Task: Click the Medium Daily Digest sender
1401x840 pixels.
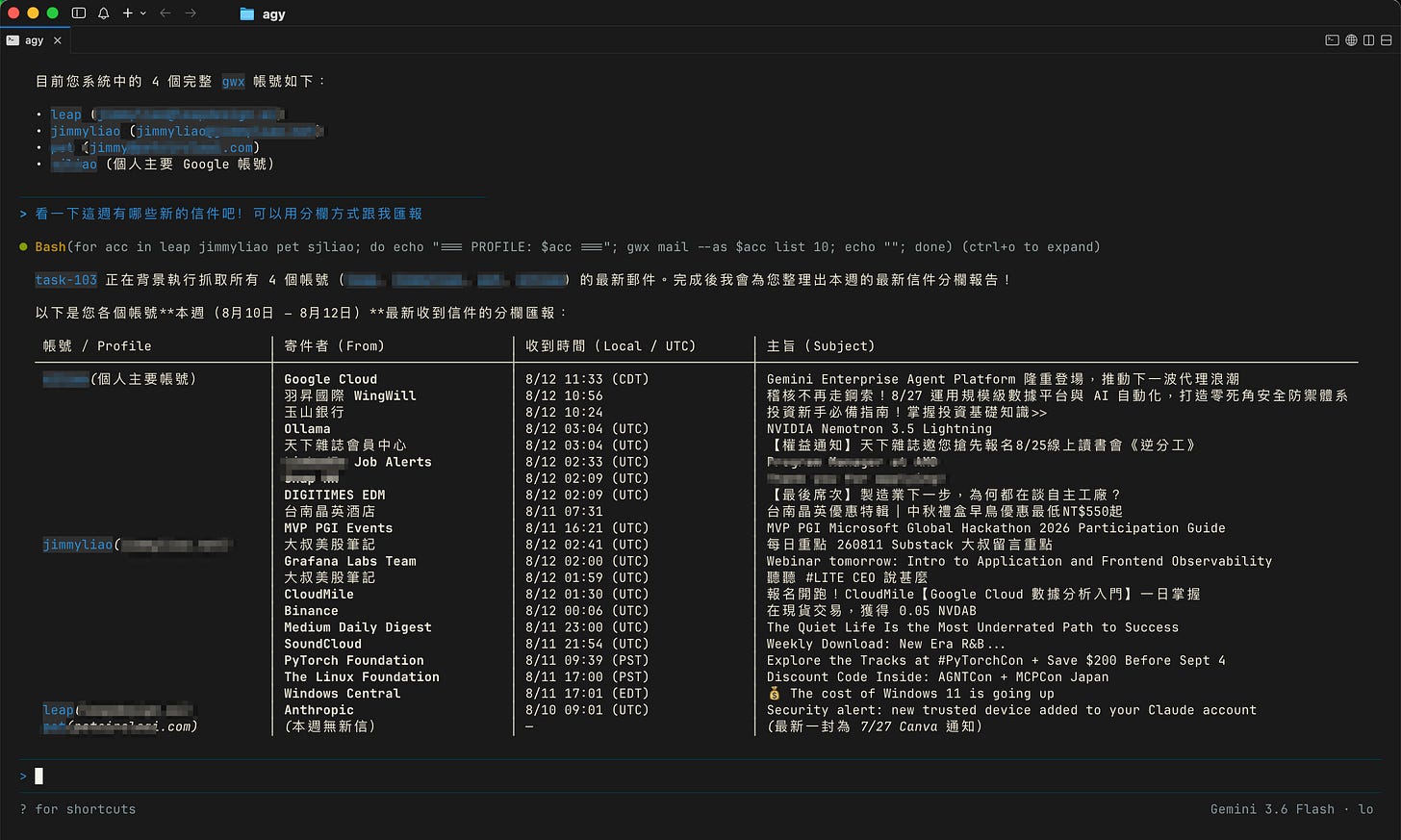Action: tap(358, 627)
